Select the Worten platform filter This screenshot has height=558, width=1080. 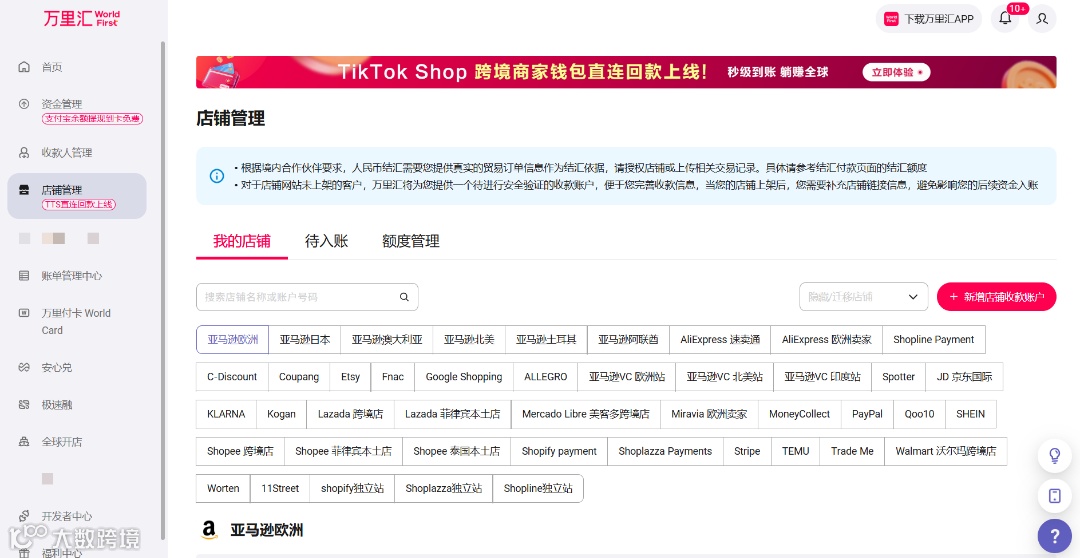(223, 488)
